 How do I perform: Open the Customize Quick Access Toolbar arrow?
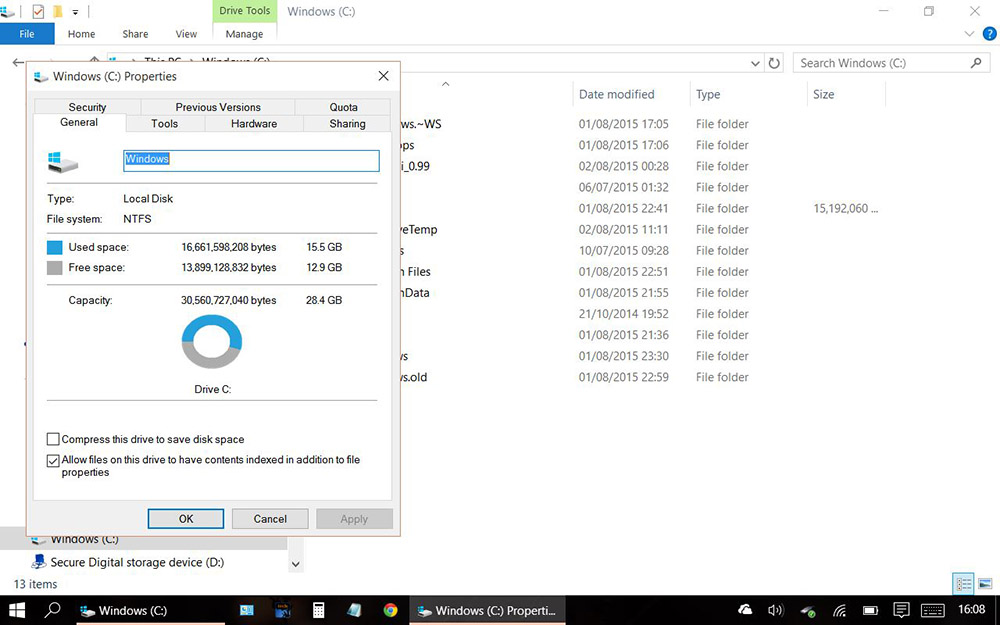tap(75, 12)
